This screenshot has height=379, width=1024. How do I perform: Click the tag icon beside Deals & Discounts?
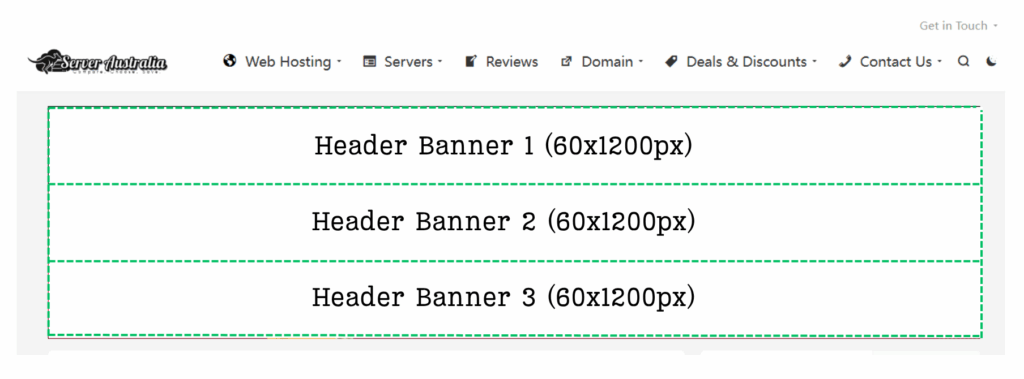[671, 61]
